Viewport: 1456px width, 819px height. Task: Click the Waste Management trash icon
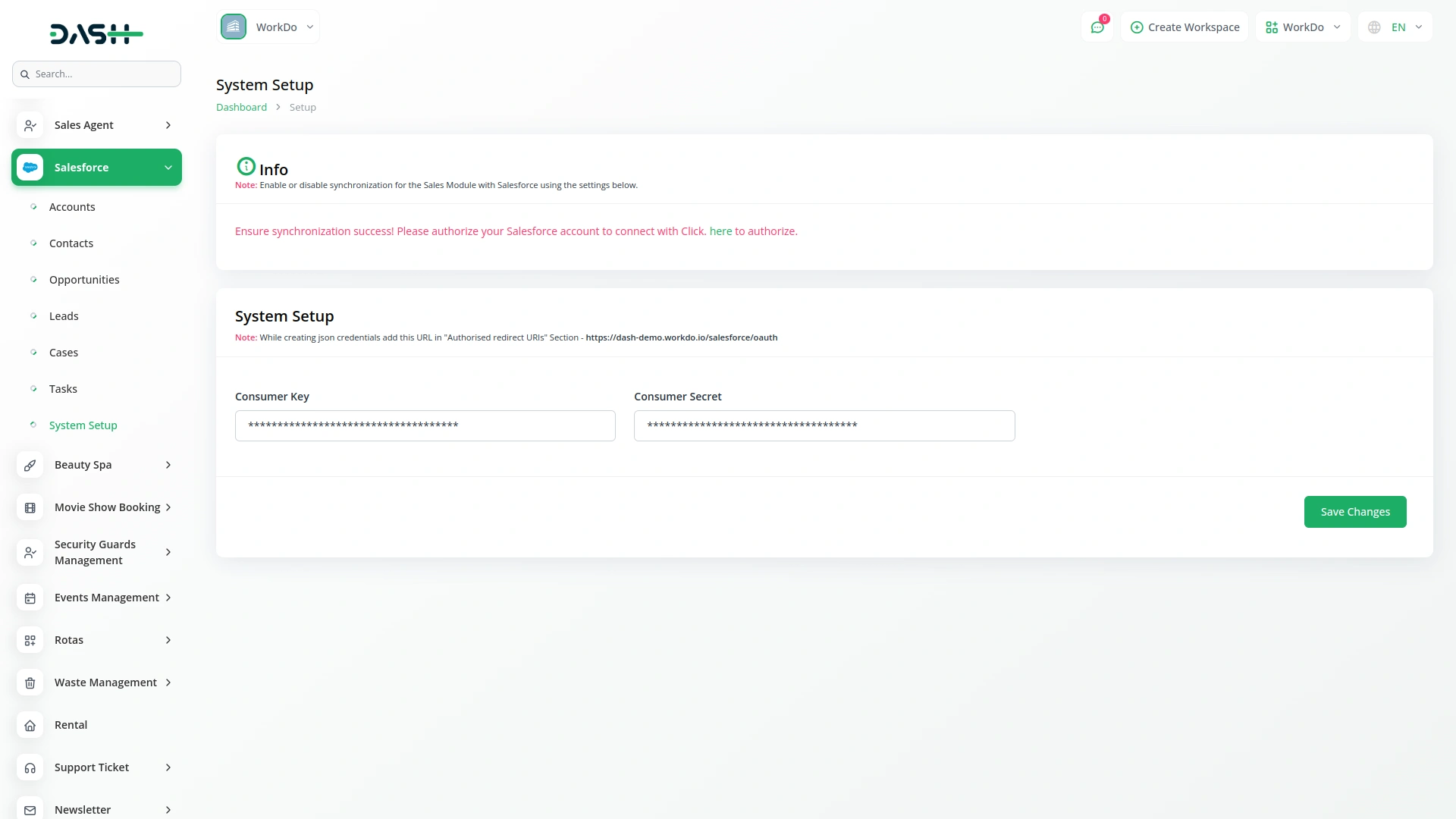point(30,682)
